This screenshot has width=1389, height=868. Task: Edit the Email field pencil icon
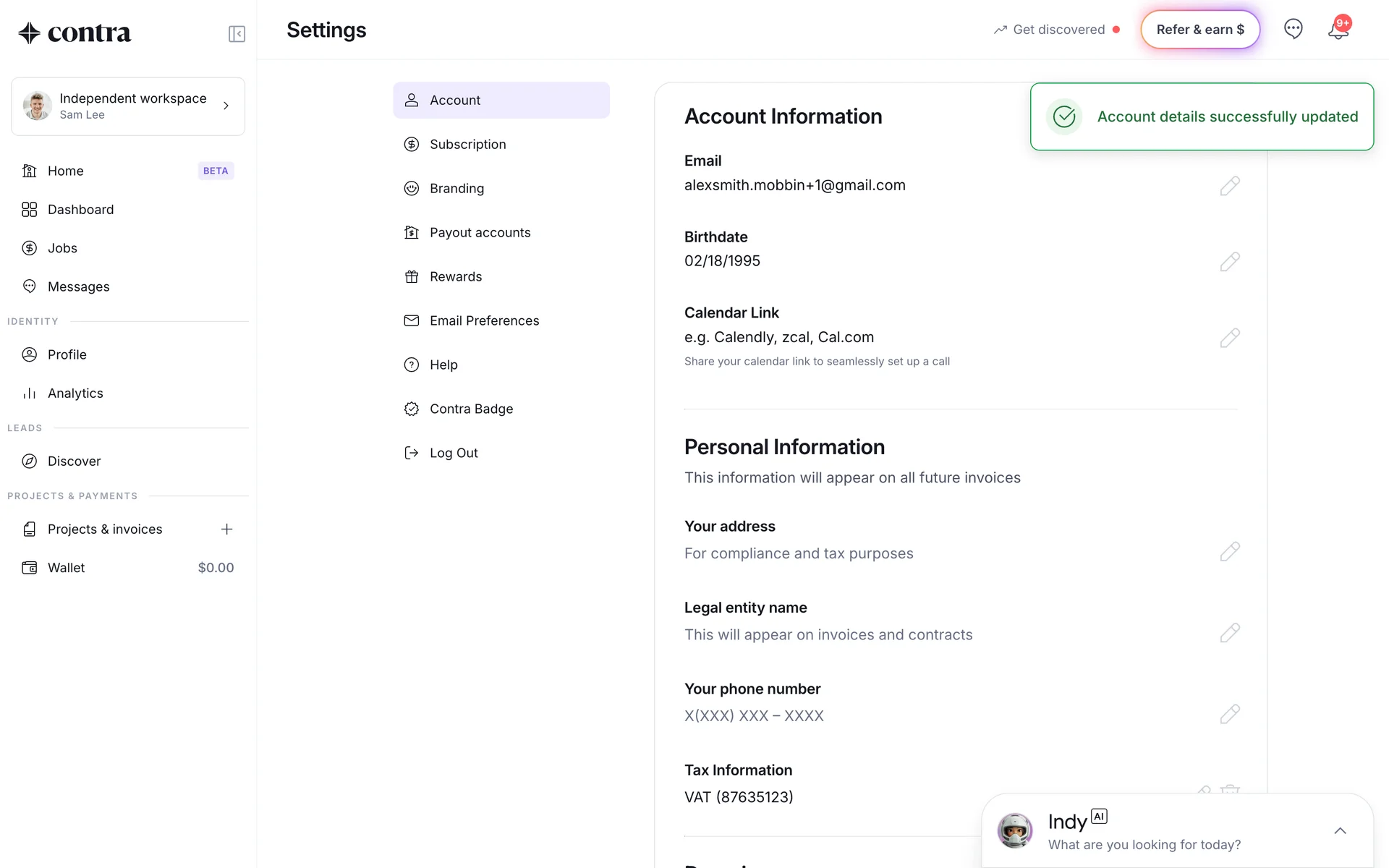coord(1229,186)
